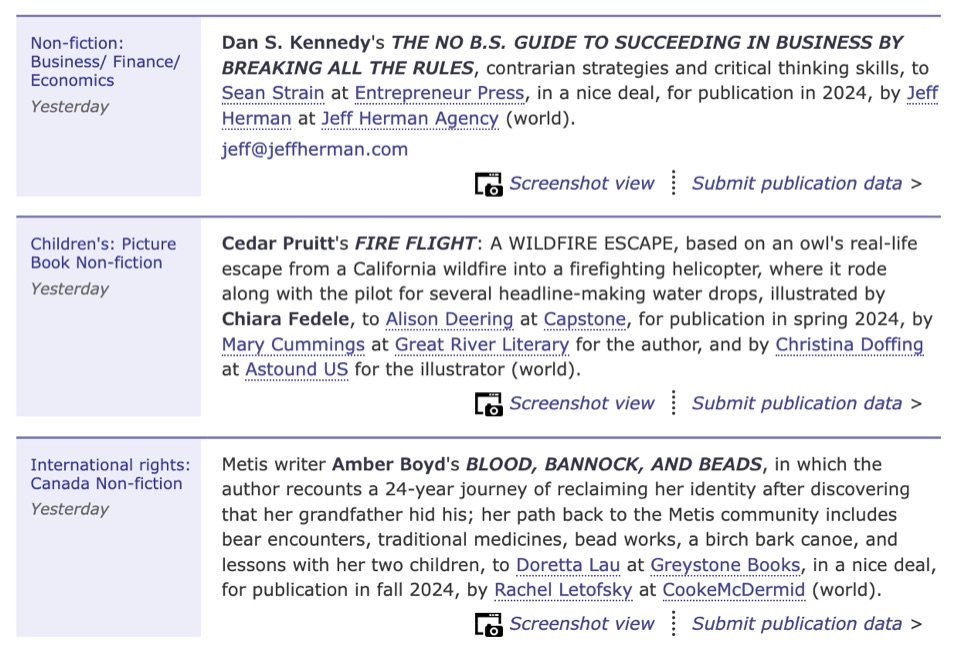Screen dimensions: 975x654
Task: Click the screenshot camera icon in Fire Flight deal
Action: (488, 404)
